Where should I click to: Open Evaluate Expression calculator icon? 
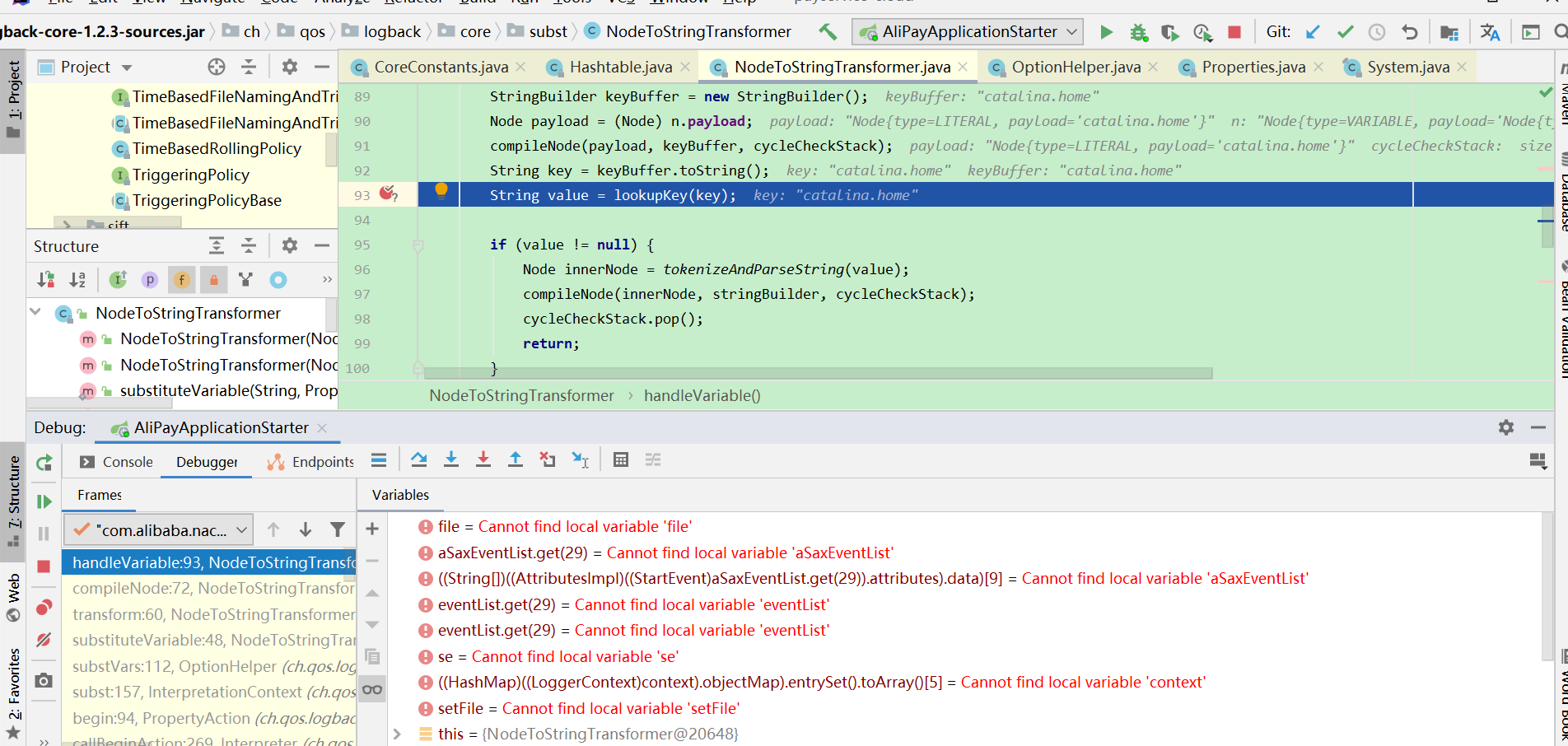click(x=621, y=459)
